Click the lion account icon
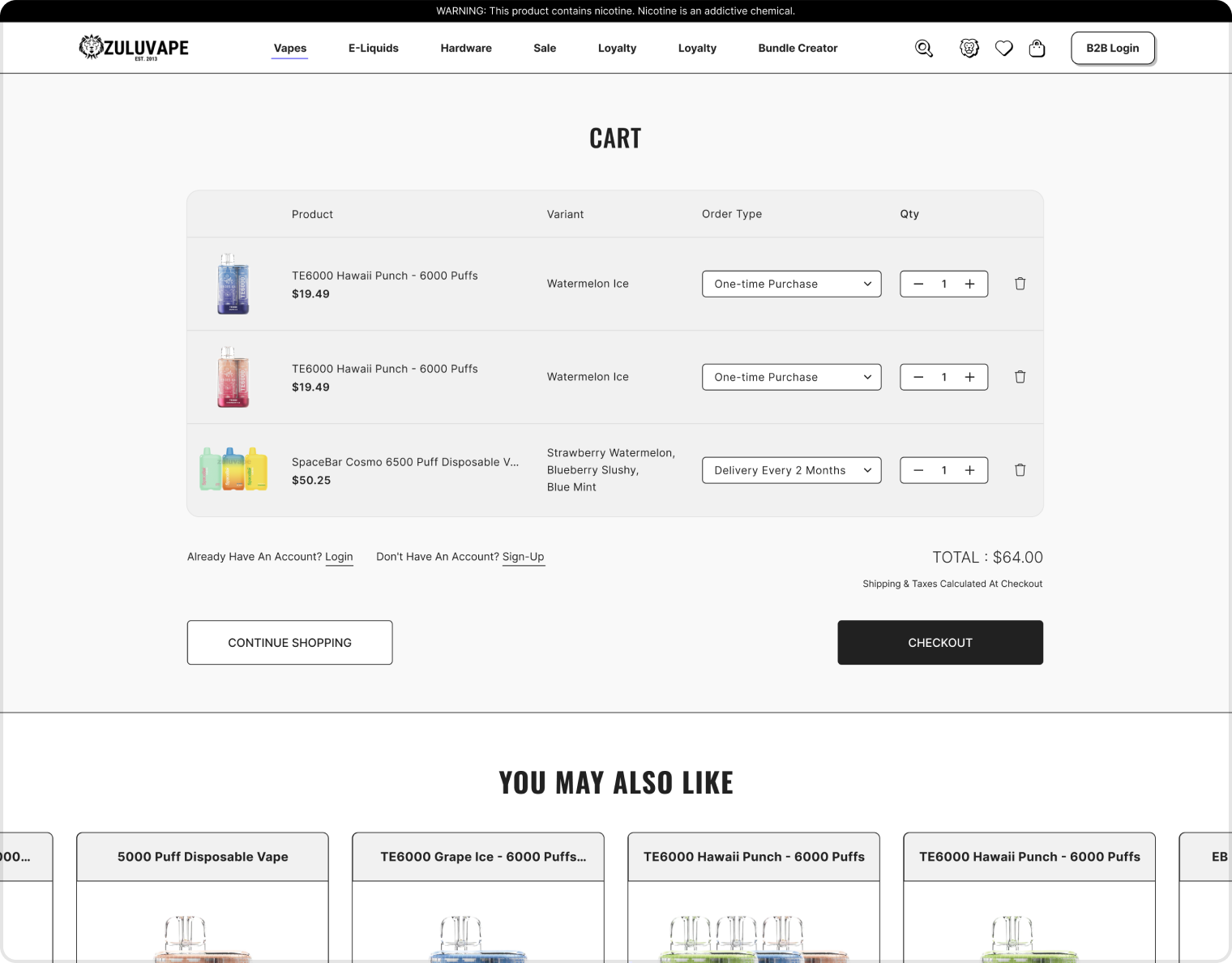 (969, 49)
